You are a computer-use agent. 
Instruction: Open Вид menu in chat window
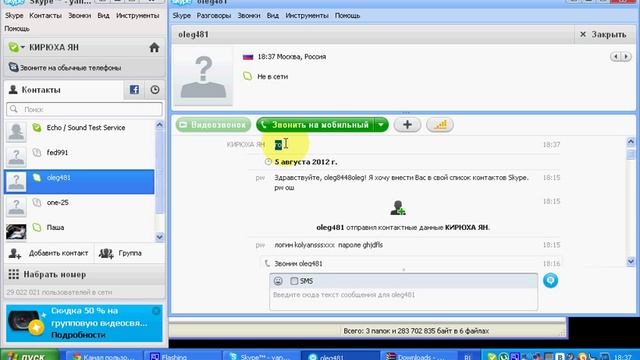pyautogui.click(x=273, y=16)
